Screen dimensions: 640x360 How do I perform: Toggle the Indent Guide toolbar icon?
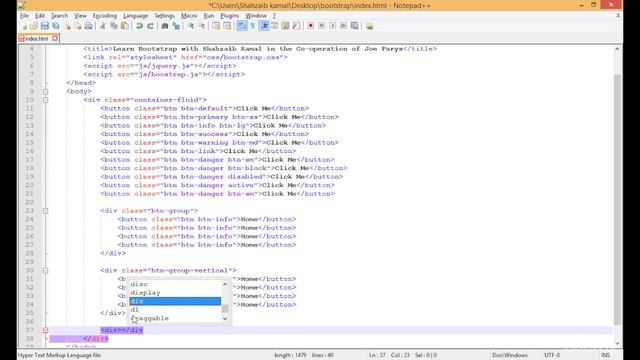[264, 26]
